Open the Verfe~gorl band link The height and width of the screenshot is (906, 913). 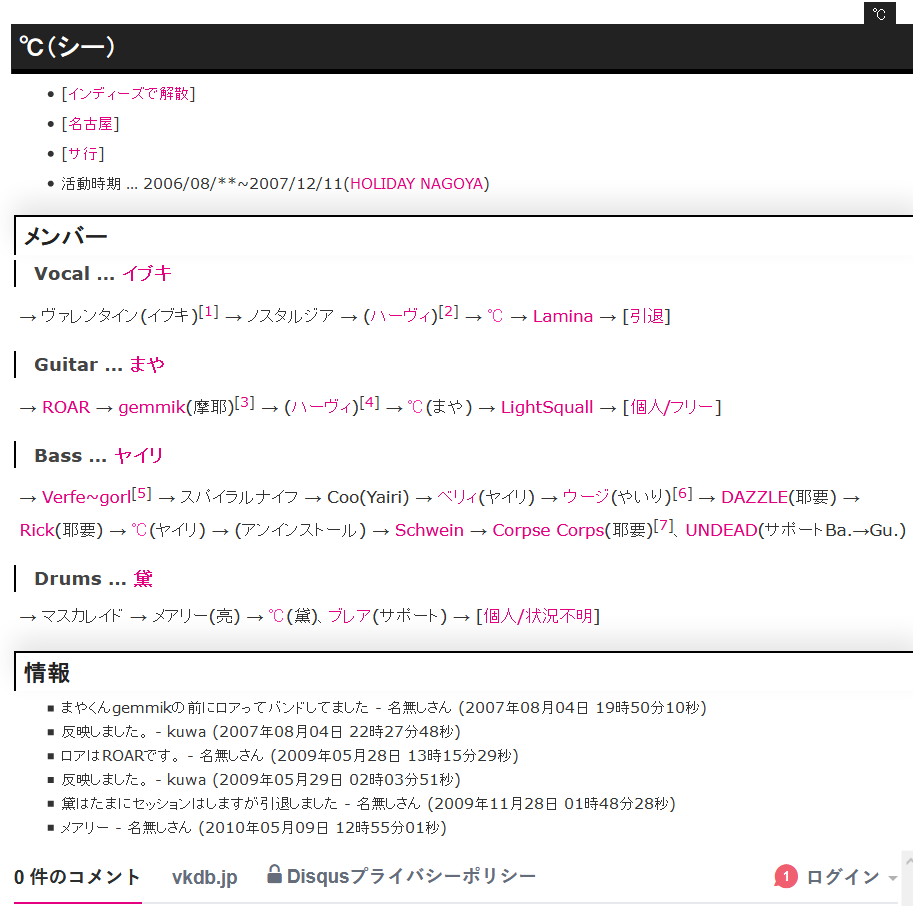point(86,497)
